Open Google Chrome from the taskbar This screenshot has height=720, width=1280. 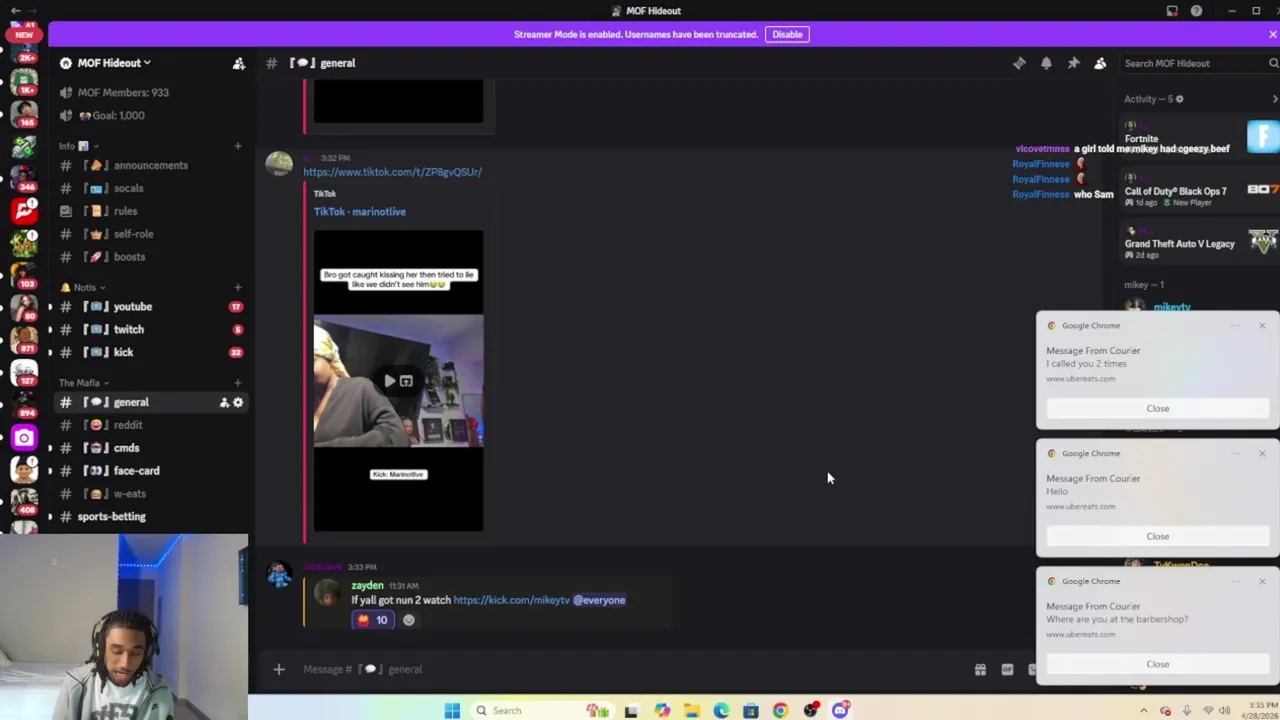coord(780,711)
